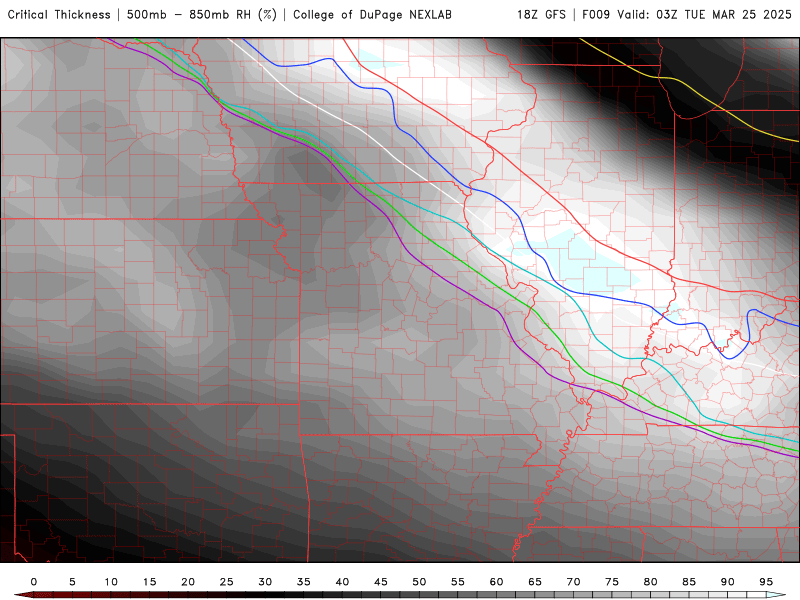
Task: Select the "18Z GFS" model run label
Action: pyautogui.click(x=541, y=15)
